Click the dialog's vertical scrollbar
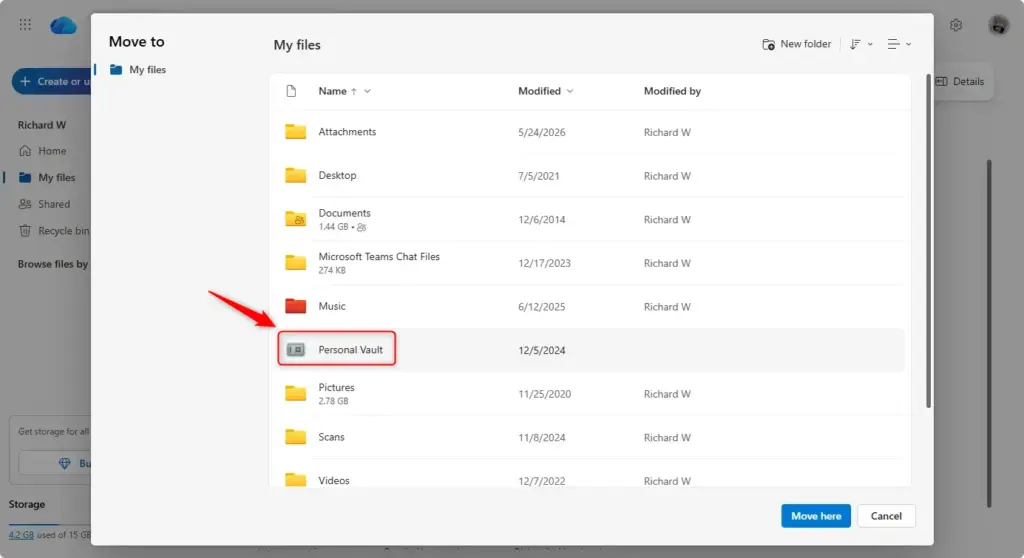The image size is (1024, 558). point(928,241)
